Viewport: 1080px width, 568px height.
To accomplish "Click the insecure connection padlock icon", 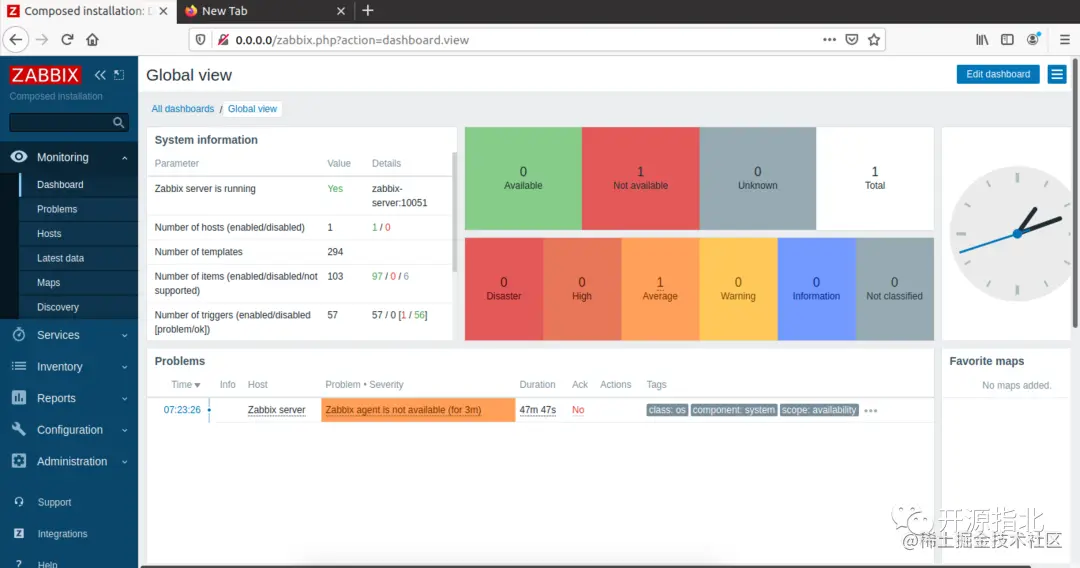I will tap(222, 40).
